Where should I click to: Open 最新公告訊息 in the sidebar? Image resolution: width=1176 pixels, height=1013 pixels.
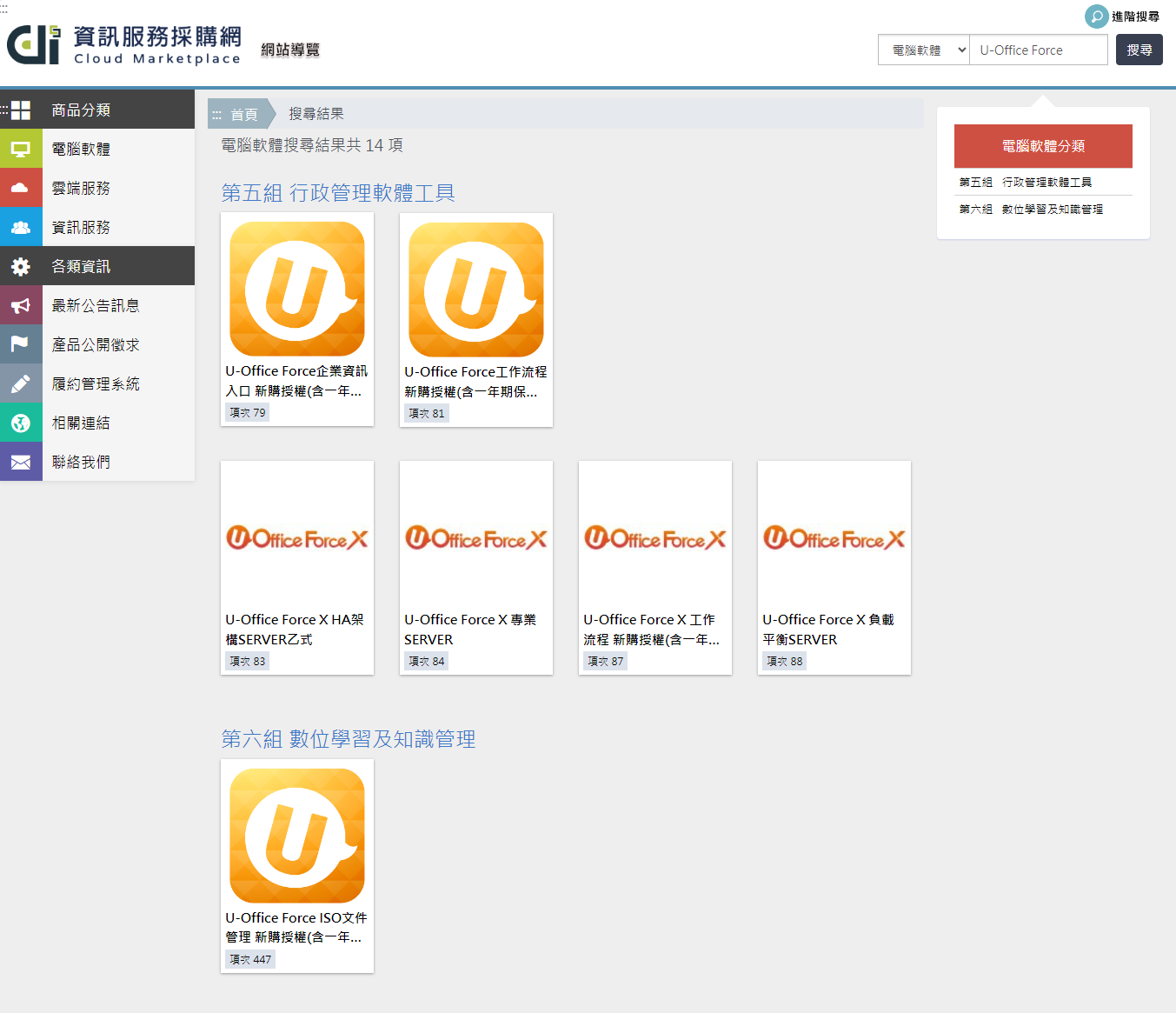(x=97, y=305)
